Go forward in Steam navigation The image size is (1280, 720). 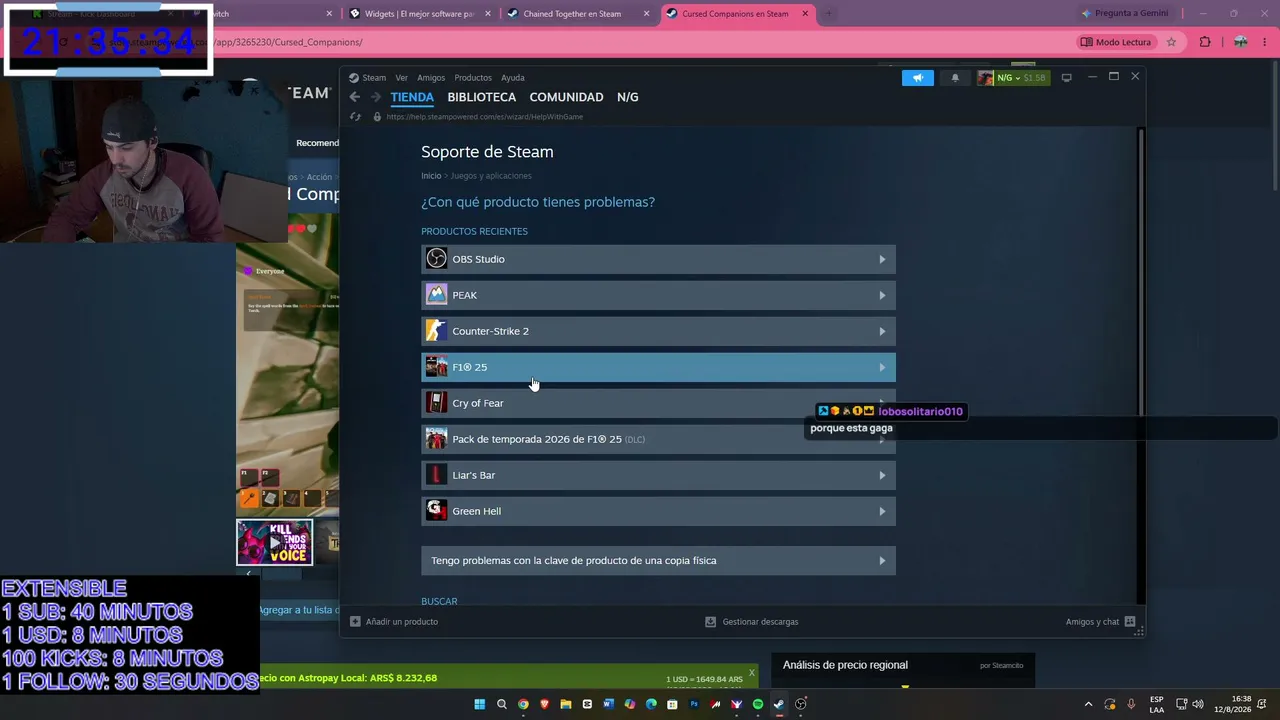[x=376, y=97]
